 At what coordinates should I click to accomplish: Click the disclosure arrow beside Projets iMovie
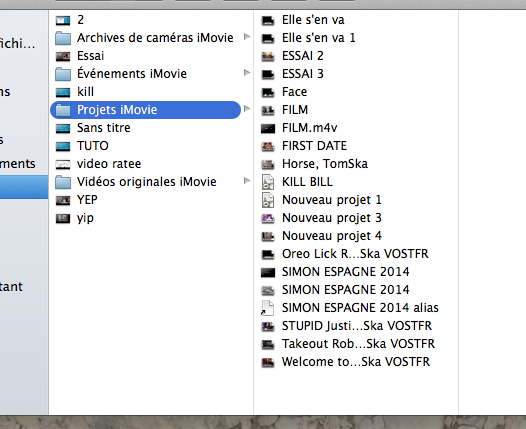247,108
